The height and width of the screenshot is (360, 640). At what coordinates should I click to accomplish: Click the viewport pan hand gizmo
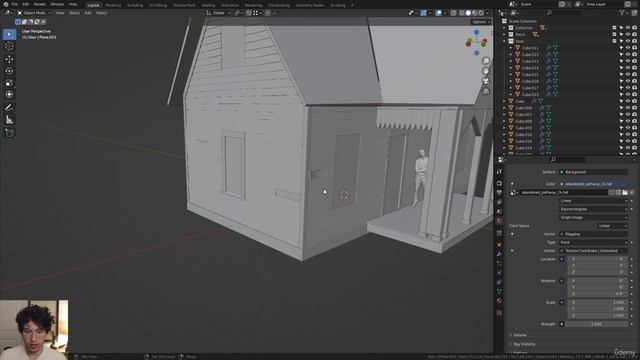click(486, 71)
